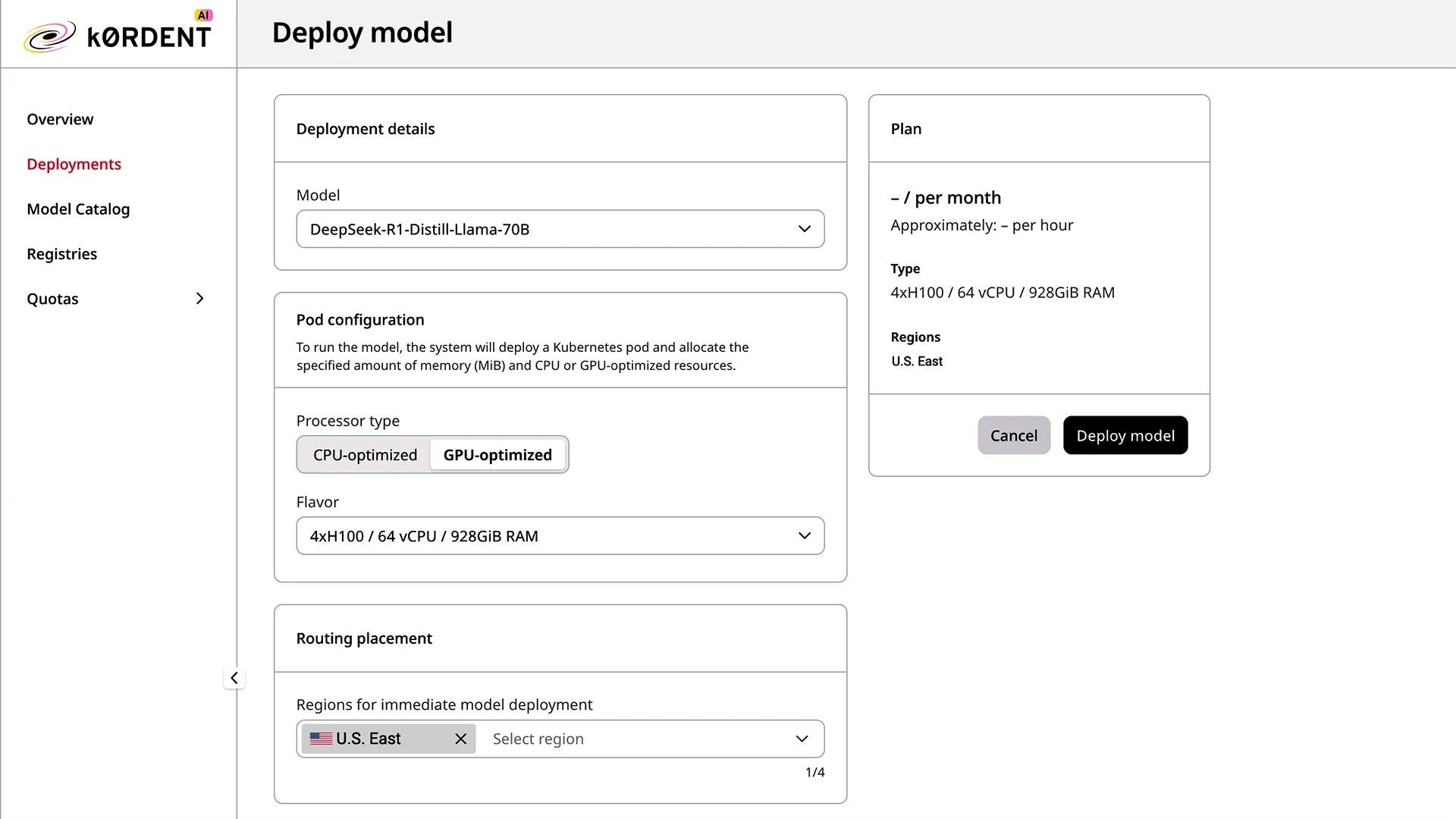Viewport: 1456px width, 819px height.
Task: Navigate to Registries in the sidebar
Action: click(61, 254)
